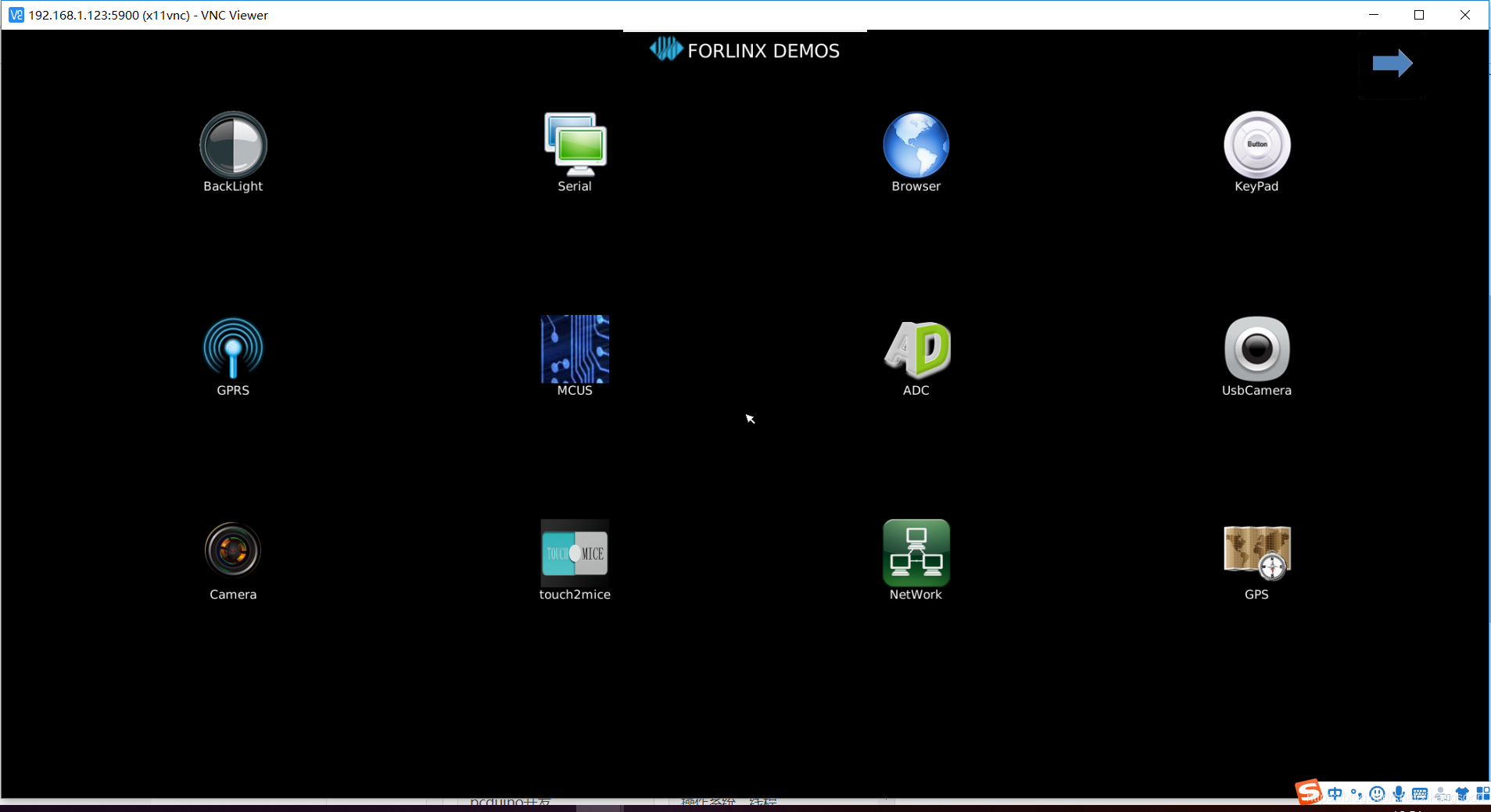Image resolution: width=1491 pixels, height=812 pixels.
Task: Close the VNC Viewer window
Action: click(x=1465, y=15)
